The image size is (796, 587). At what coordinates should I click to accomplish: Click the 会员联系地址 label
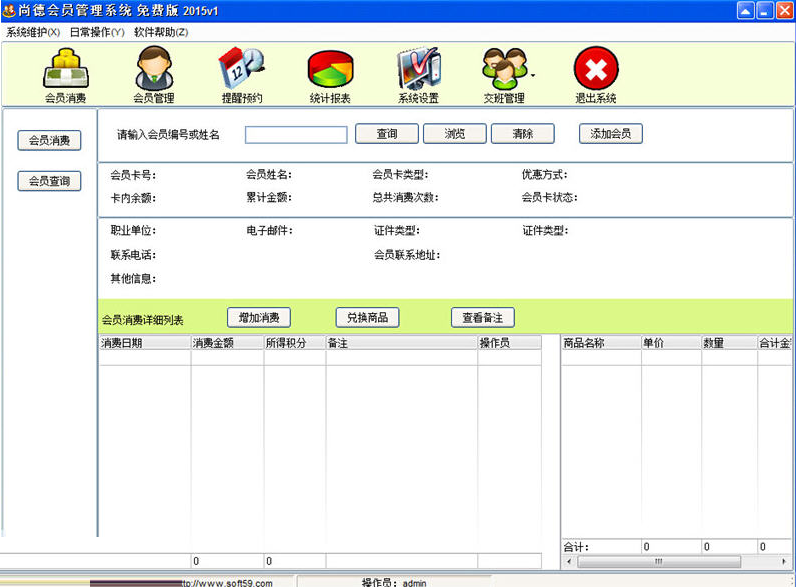[407, 255]
